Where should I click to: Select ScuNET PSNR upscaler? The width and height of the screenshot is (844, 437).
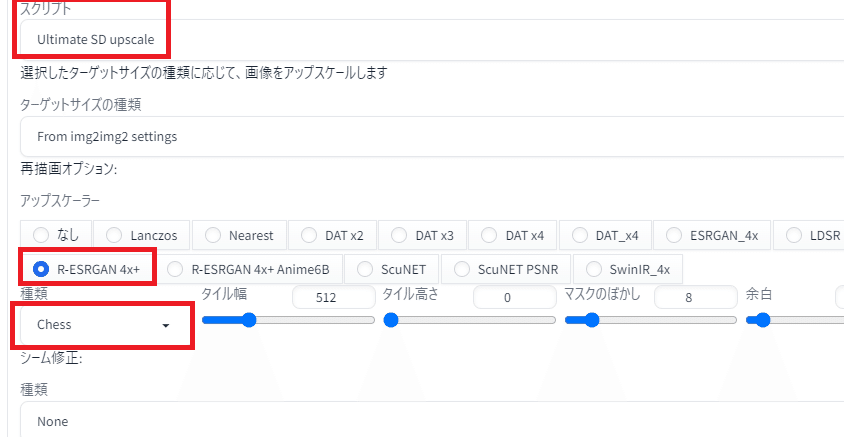506,269
